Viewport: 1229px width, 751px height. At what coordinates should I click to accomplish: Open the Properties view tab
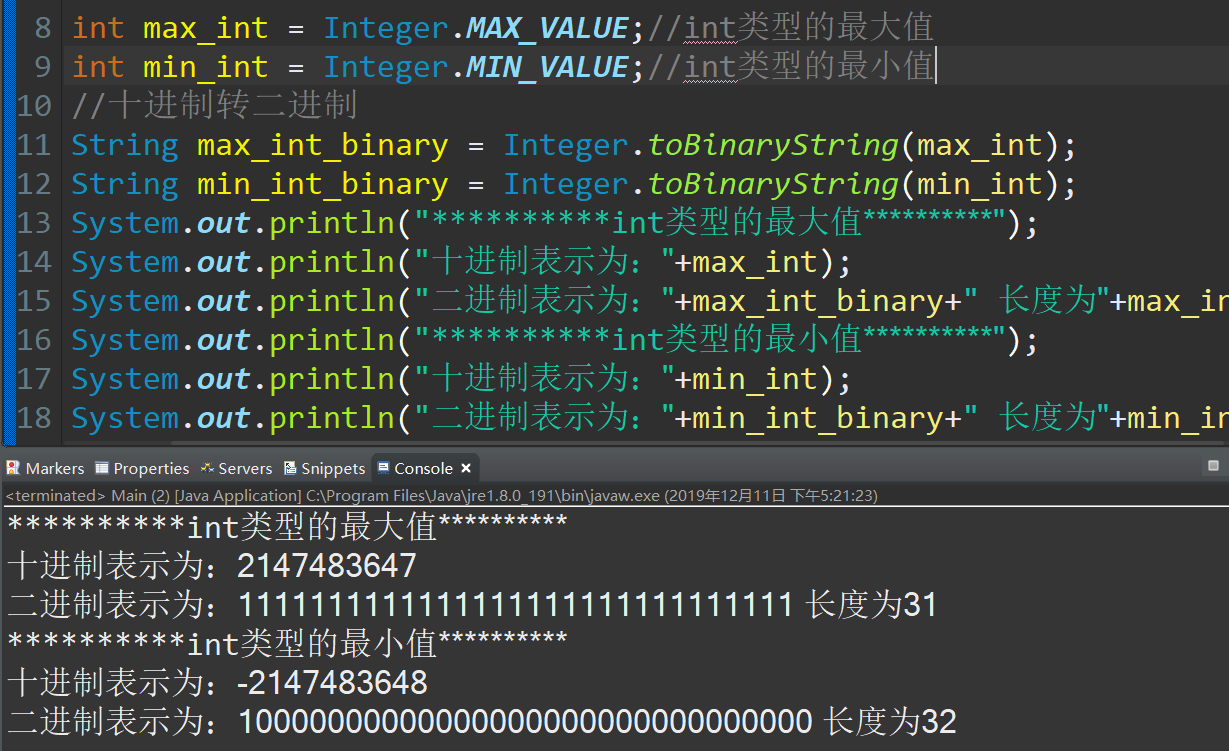[x=141, y=468]
